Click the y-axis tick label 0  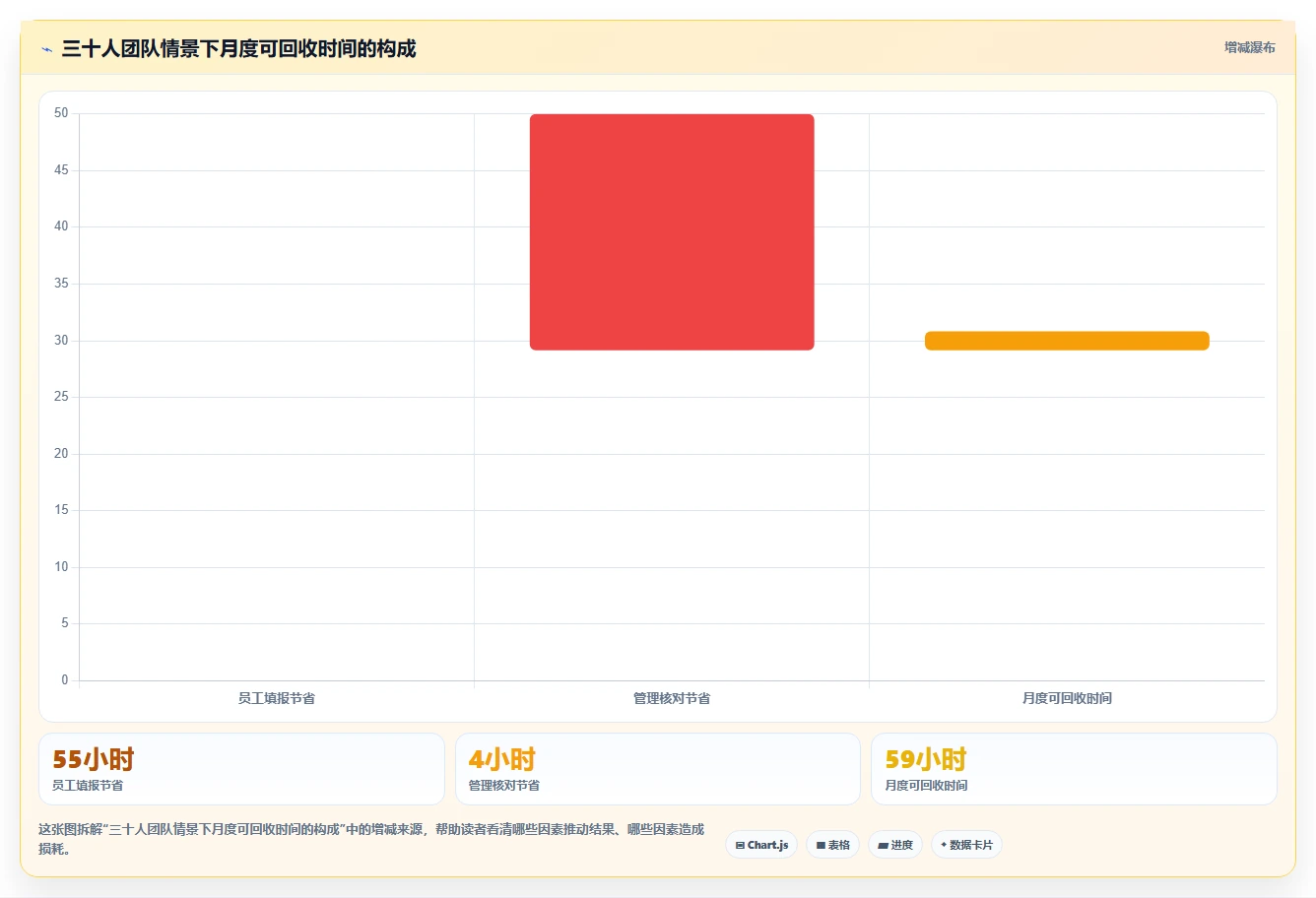click(x=65, y=680)
